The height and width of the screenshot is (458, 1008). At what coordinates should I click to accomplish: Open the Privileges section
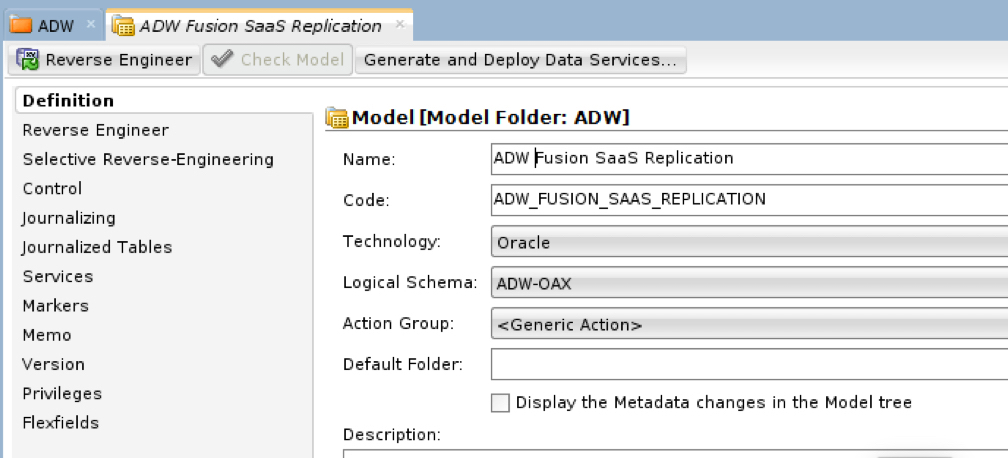[x=62, y=393]
